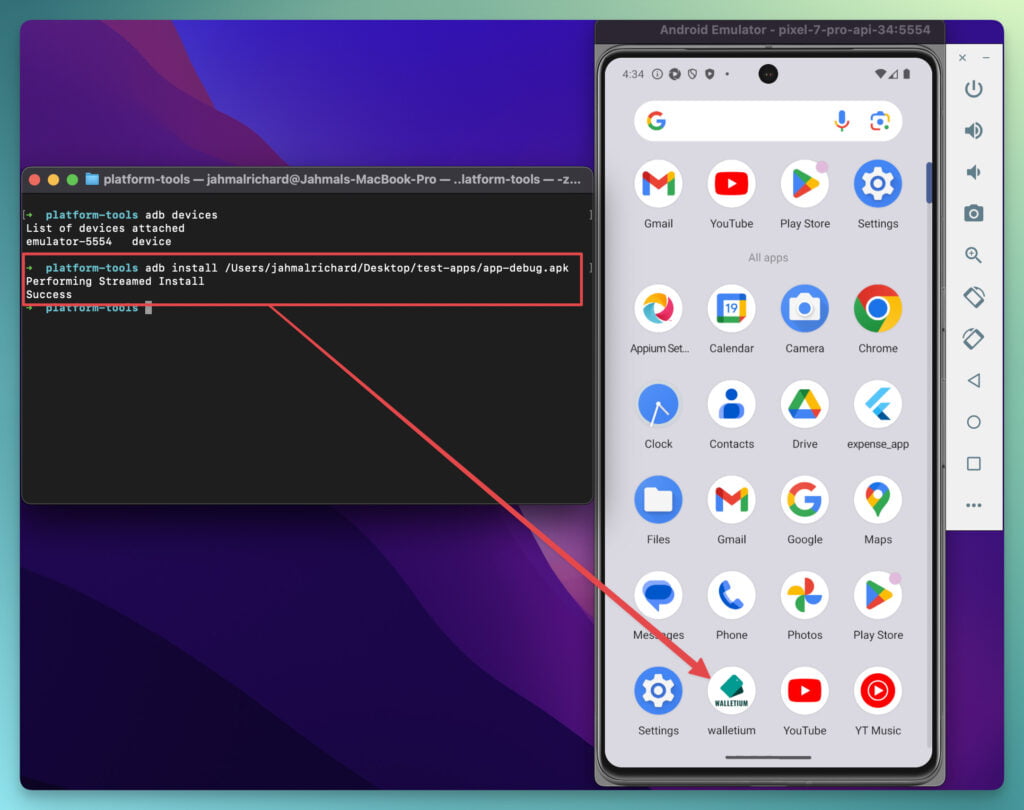Open the Photos app
The image size is (1024, 810).
(x=805, y=596)
